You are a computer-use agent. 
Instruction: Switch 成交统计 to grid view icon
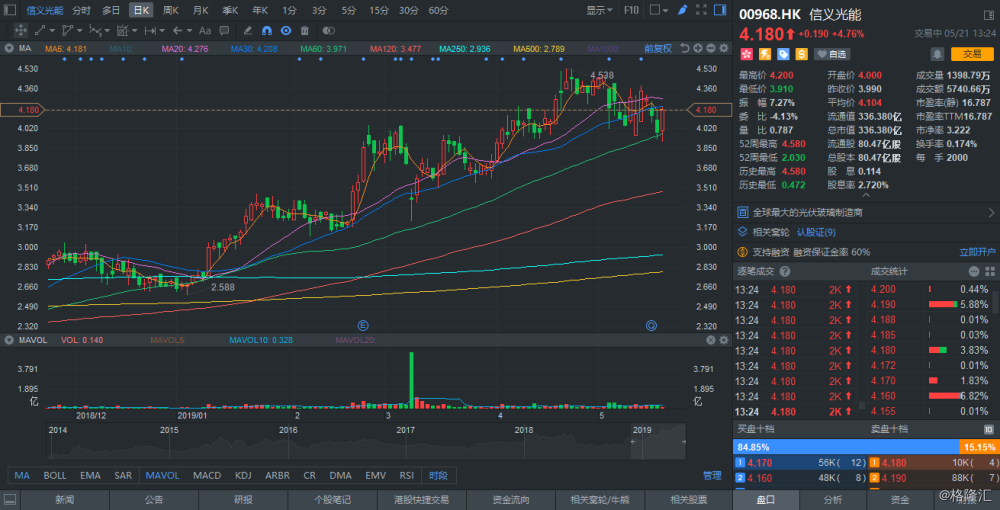[x=991, y=272]
